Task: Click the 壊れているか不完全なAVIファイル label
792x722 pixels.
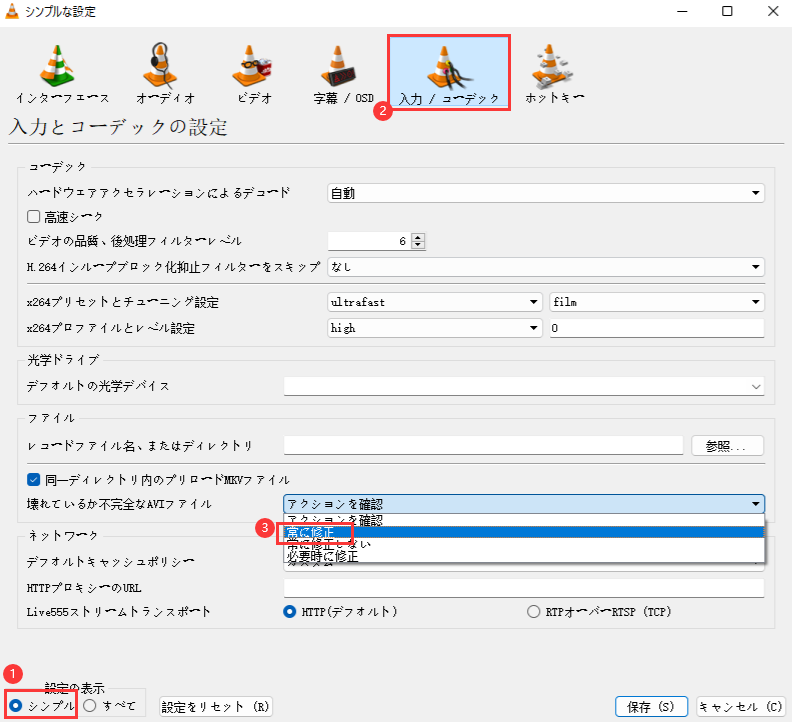Action: (119, 504)
